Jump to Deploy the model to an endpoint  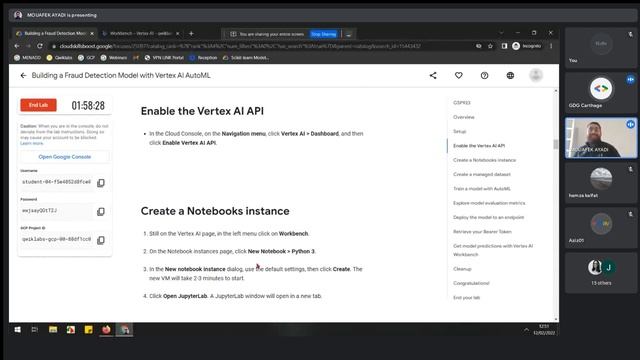coord(489,217)
